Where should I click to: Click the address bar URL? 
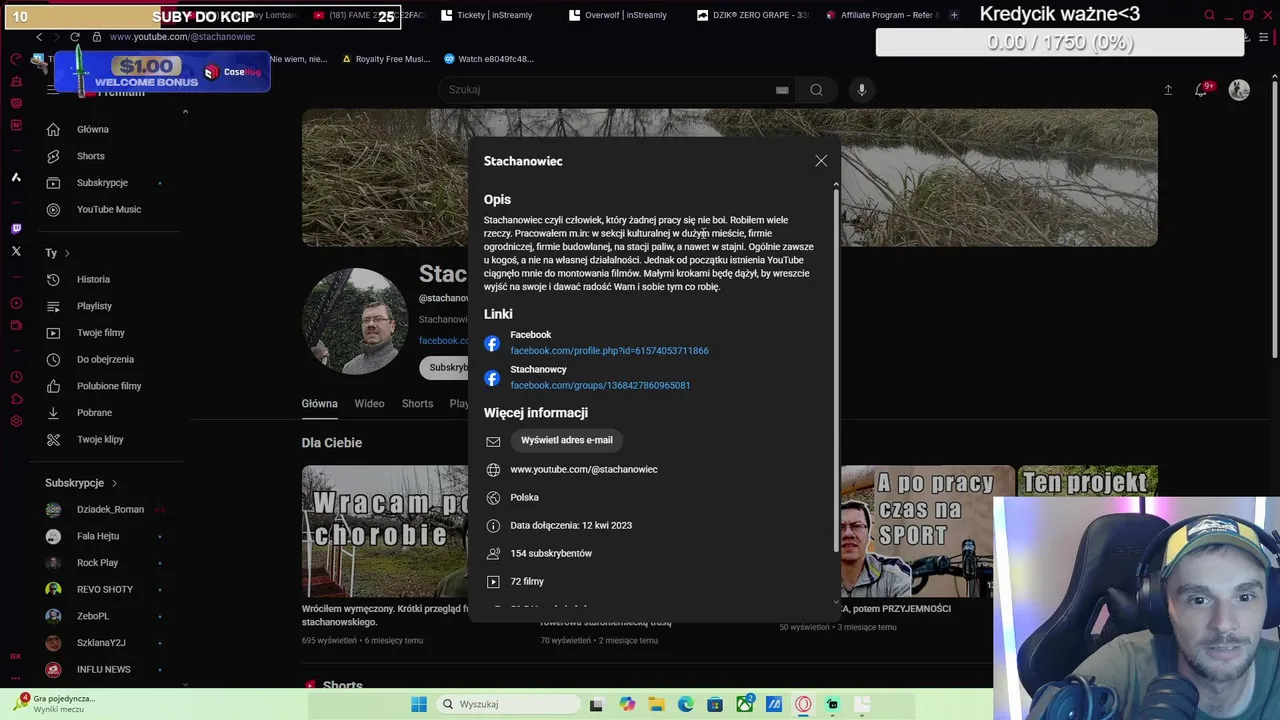(x=182, y=37)
